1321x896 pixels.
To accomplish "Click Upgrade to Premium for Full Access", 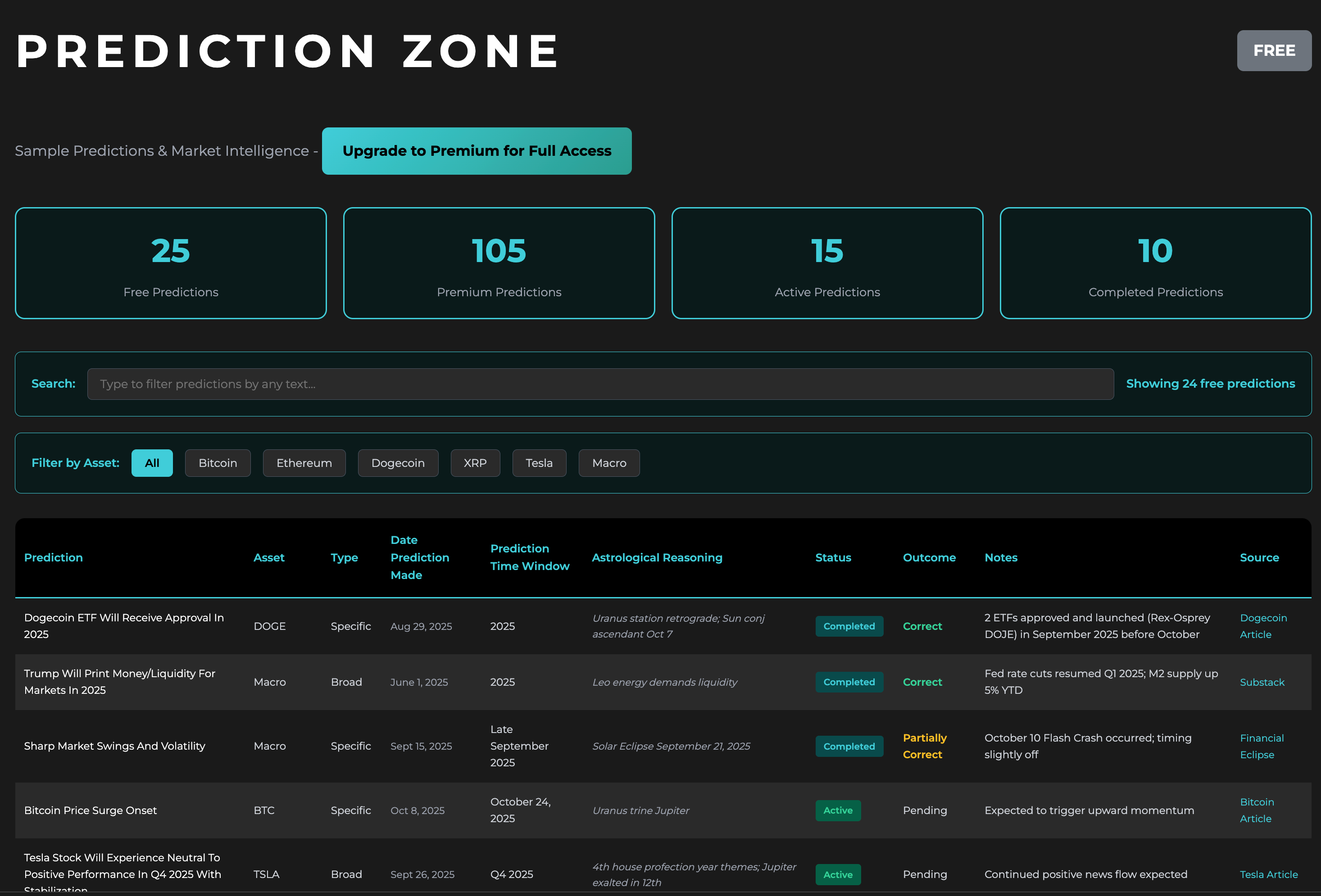I will (477, 151).
